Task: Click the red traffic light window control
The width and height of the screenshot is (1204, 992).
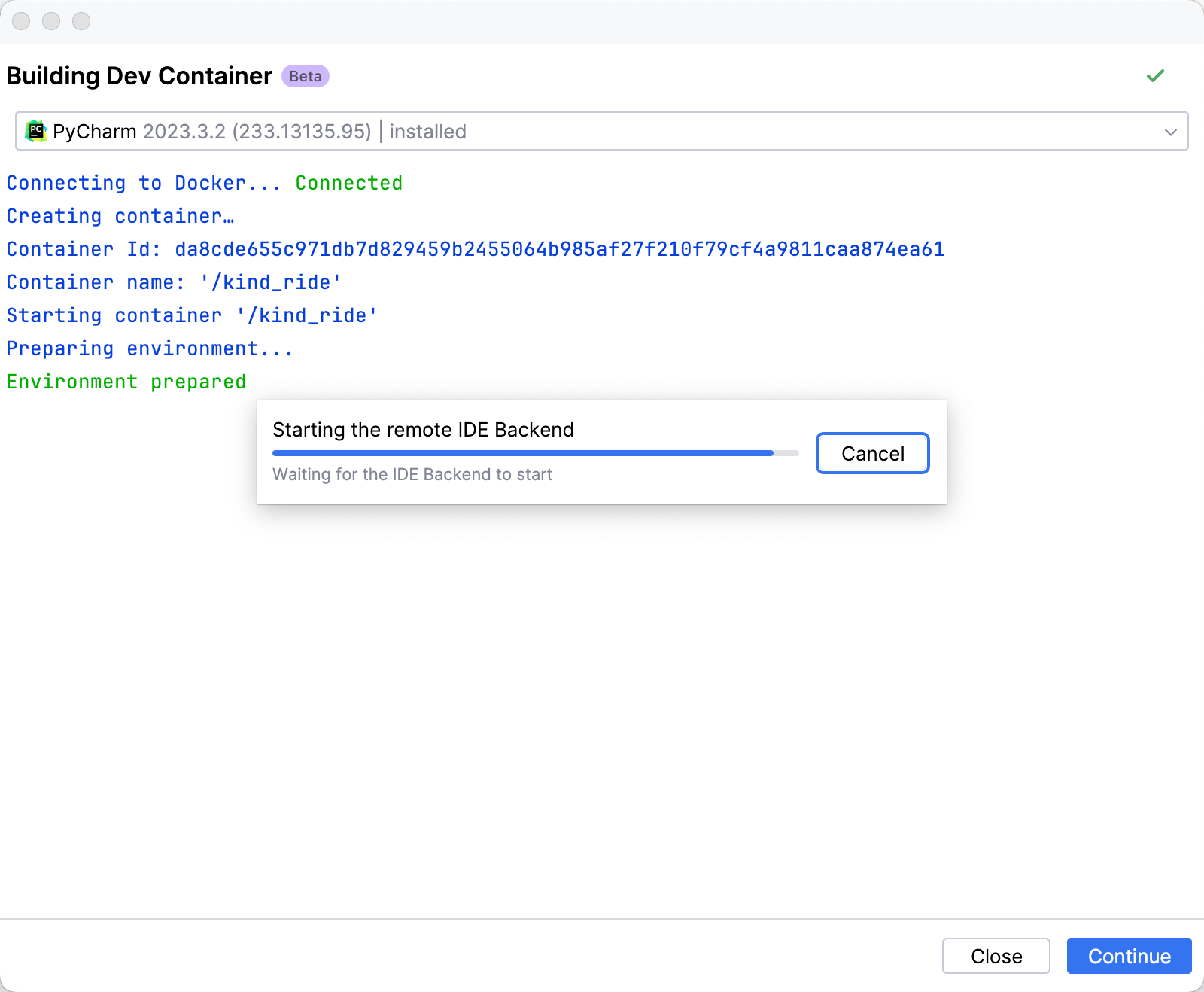Action: [21, 22]
